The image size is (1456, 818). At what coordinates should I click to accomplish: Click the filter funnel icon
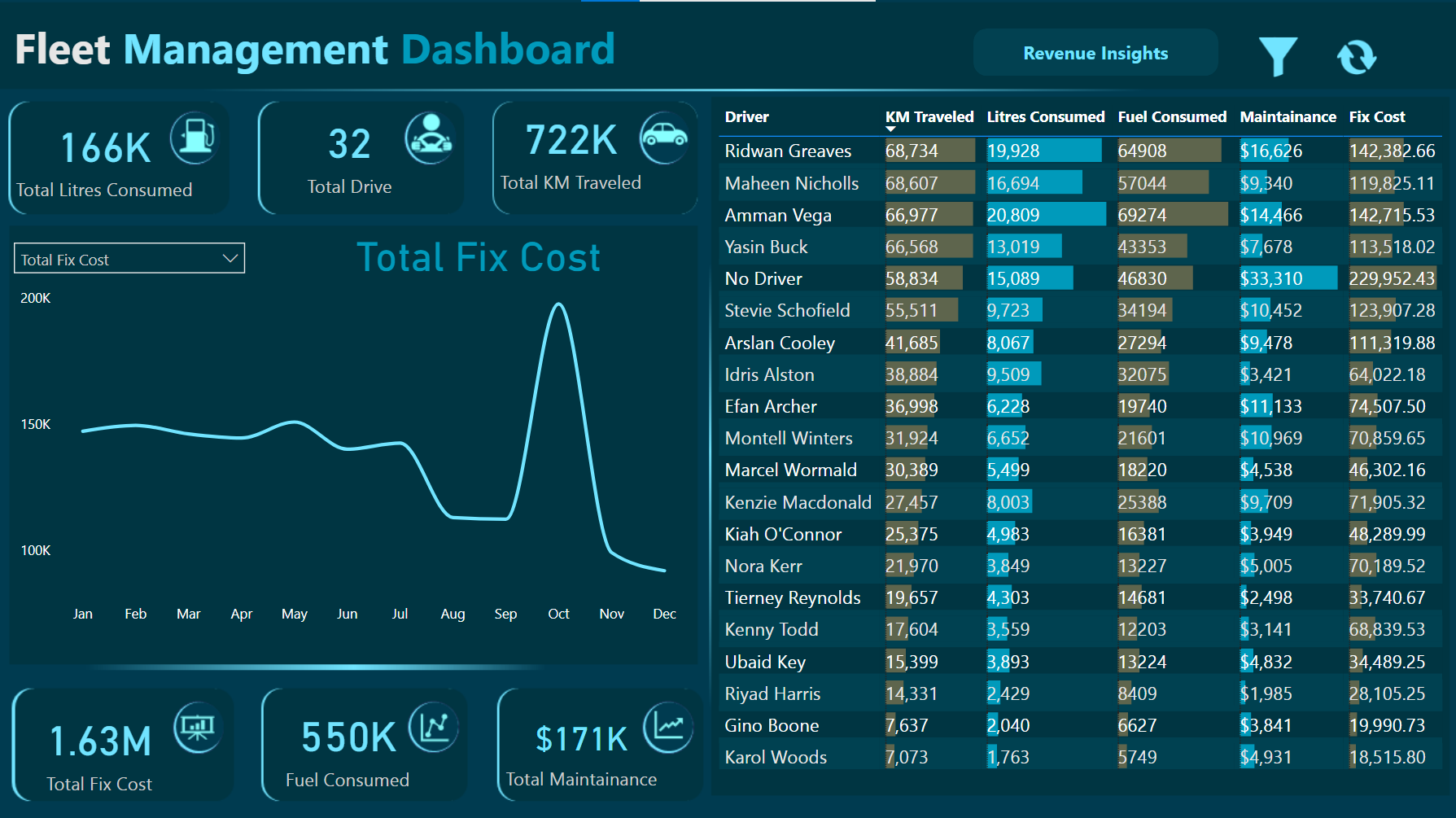pyautogui.click(x=1277, y=56)
